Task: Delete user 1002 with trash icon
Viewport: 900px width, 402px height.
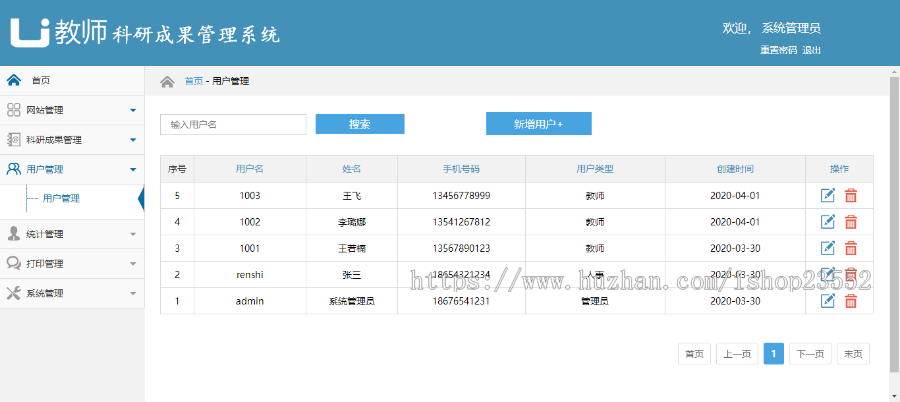Action: [851, 222]
